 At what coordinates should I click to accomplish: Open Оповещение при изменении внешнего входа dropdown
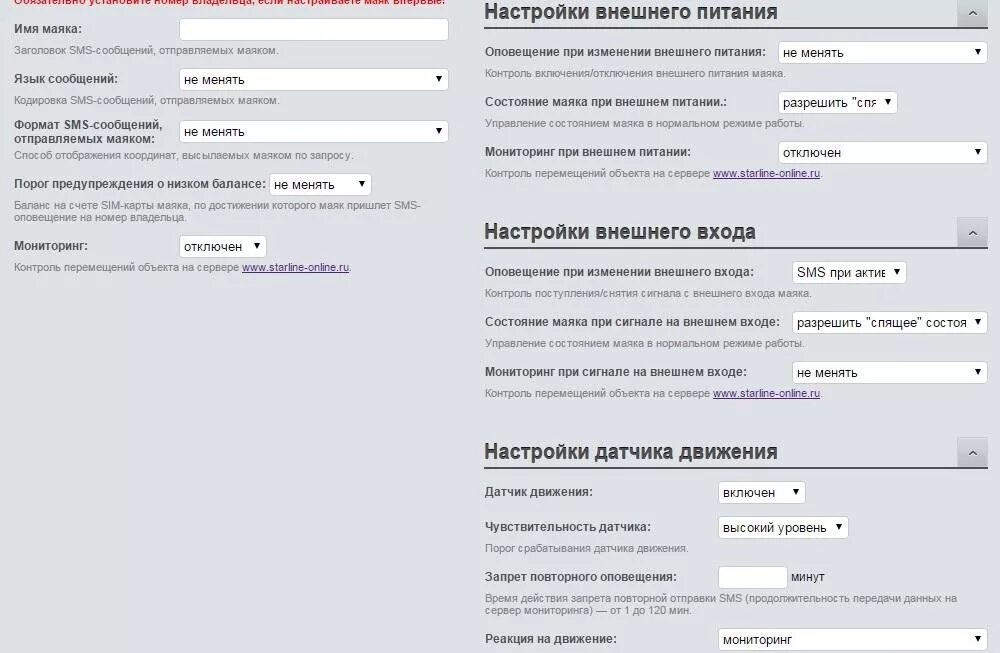point(849,272)
